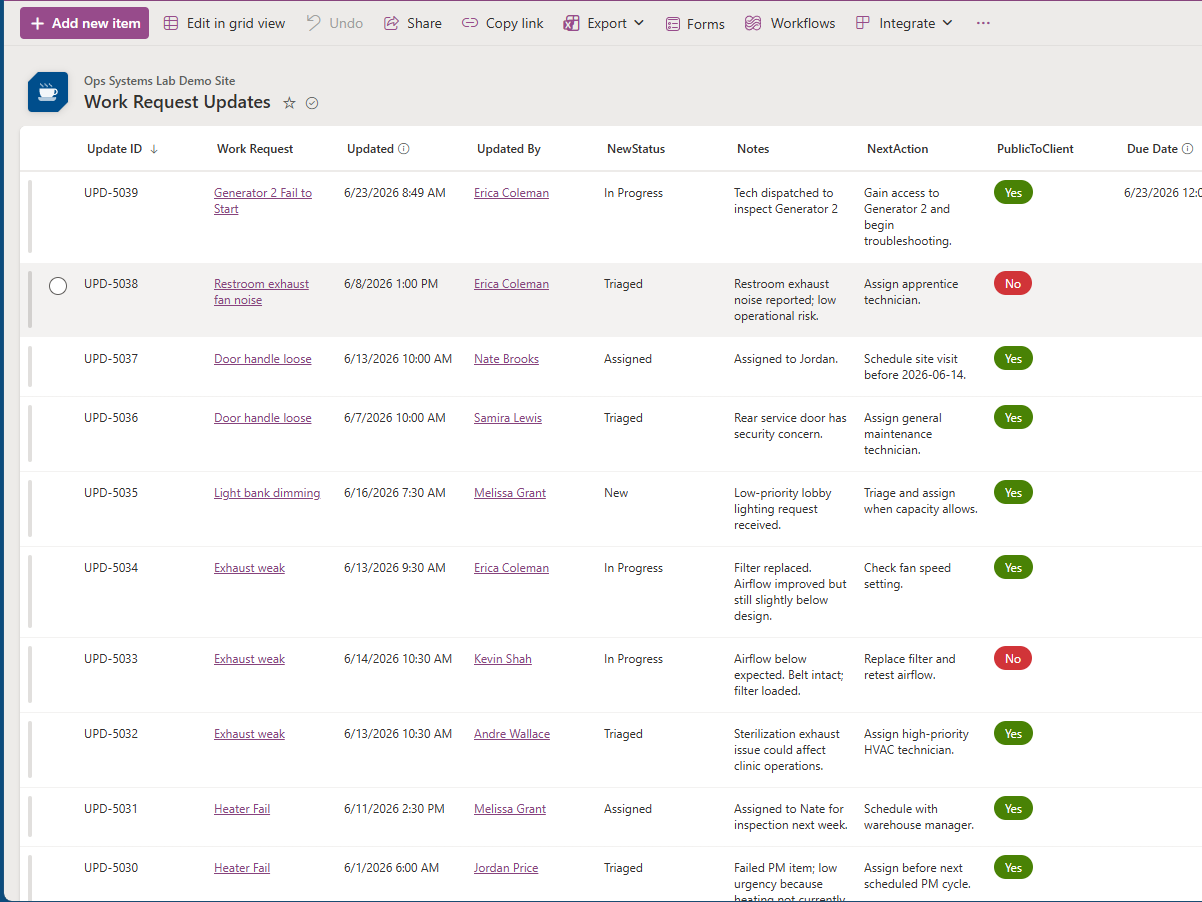Select row UPD-5038 with its radio circle
The height and width of the screenshot is (902, 1202).
tap(58, 286)
